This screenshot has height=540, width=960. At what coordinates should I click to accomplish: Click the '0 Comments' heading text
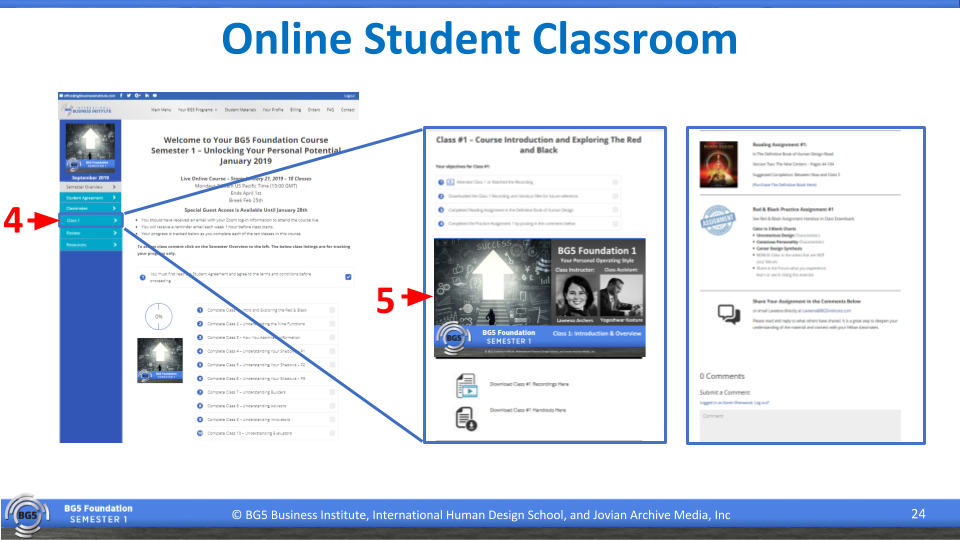[722, 377]
